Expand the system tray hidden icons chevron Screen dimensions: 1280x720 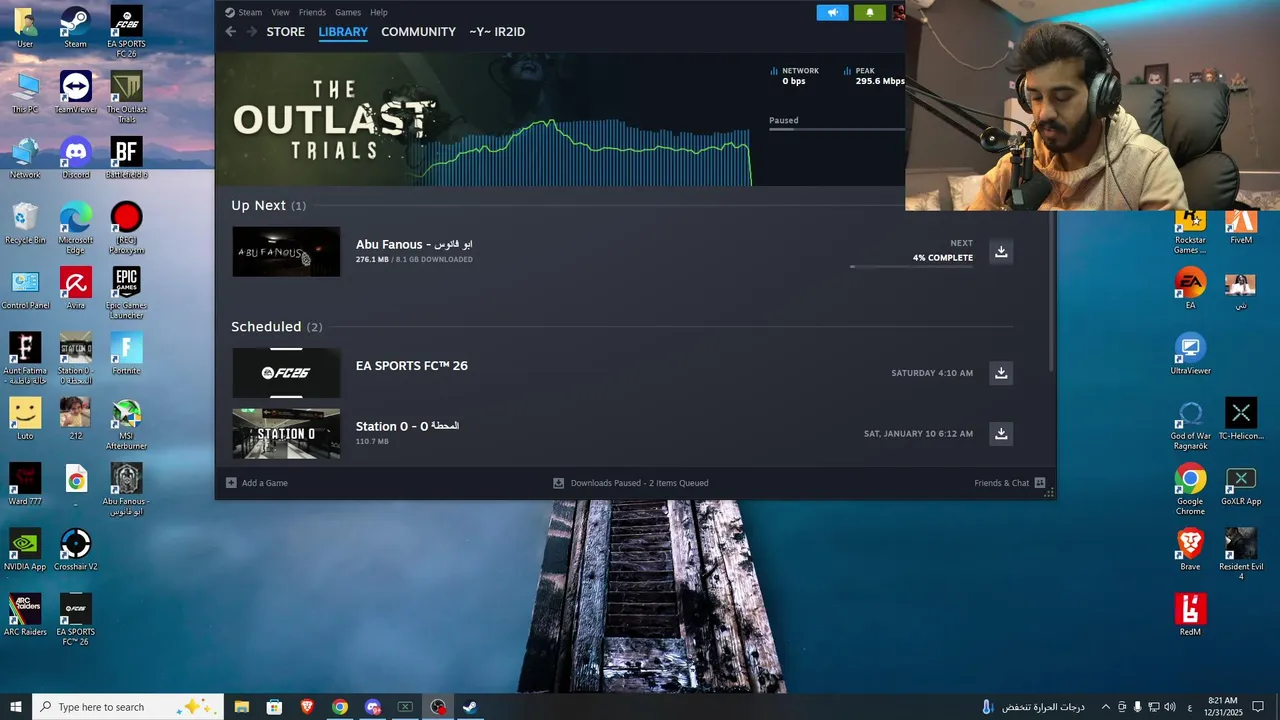(1105, 707)
